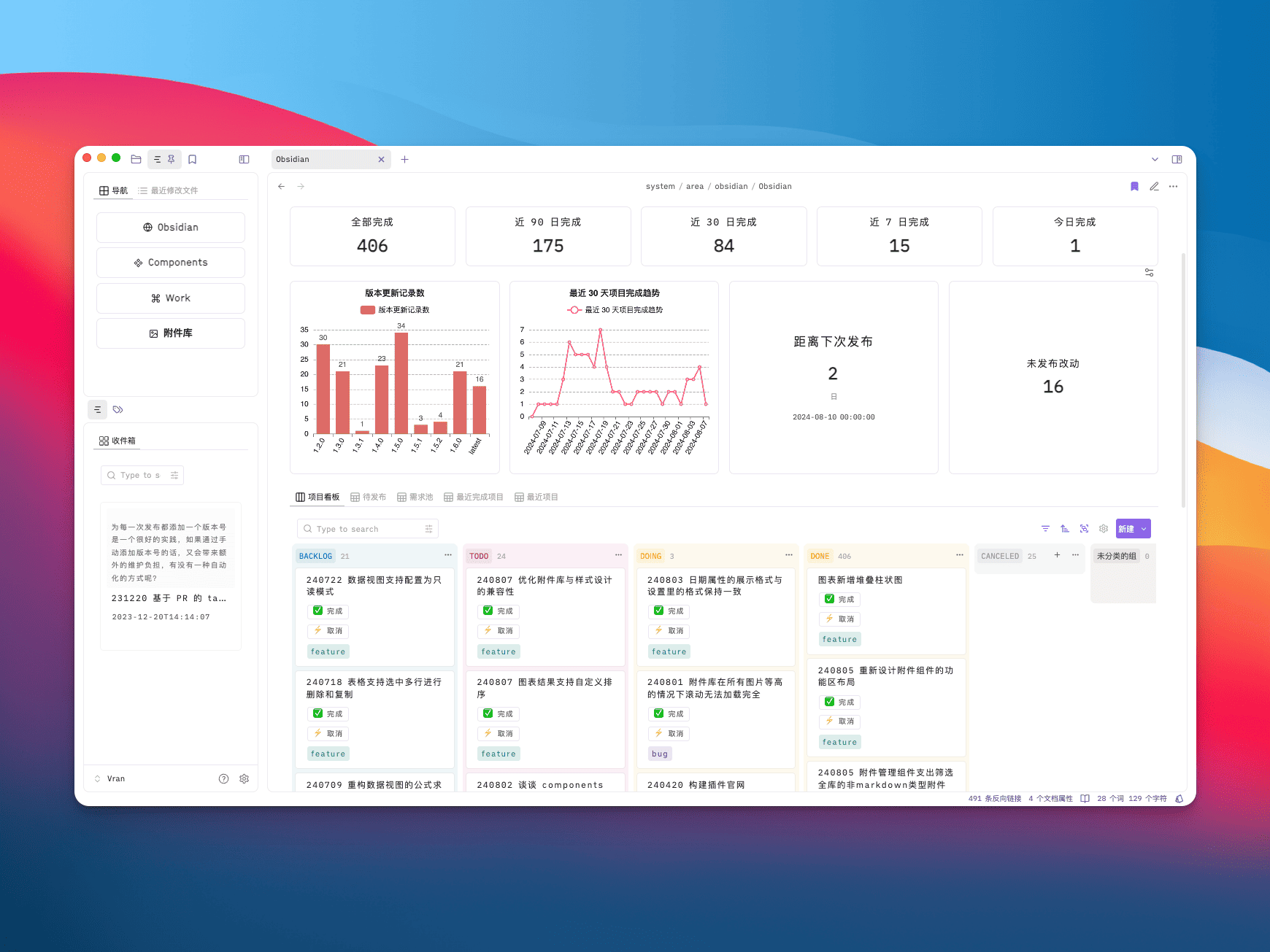
Task: Switch to 需求池 tab
Action: pos(415,497)
